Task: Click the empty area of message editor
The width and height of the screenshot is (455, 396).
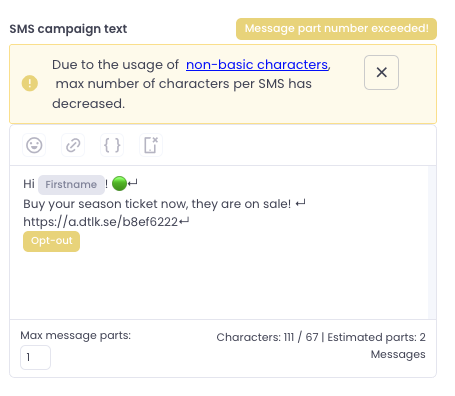Action: [x=220, y=285]
